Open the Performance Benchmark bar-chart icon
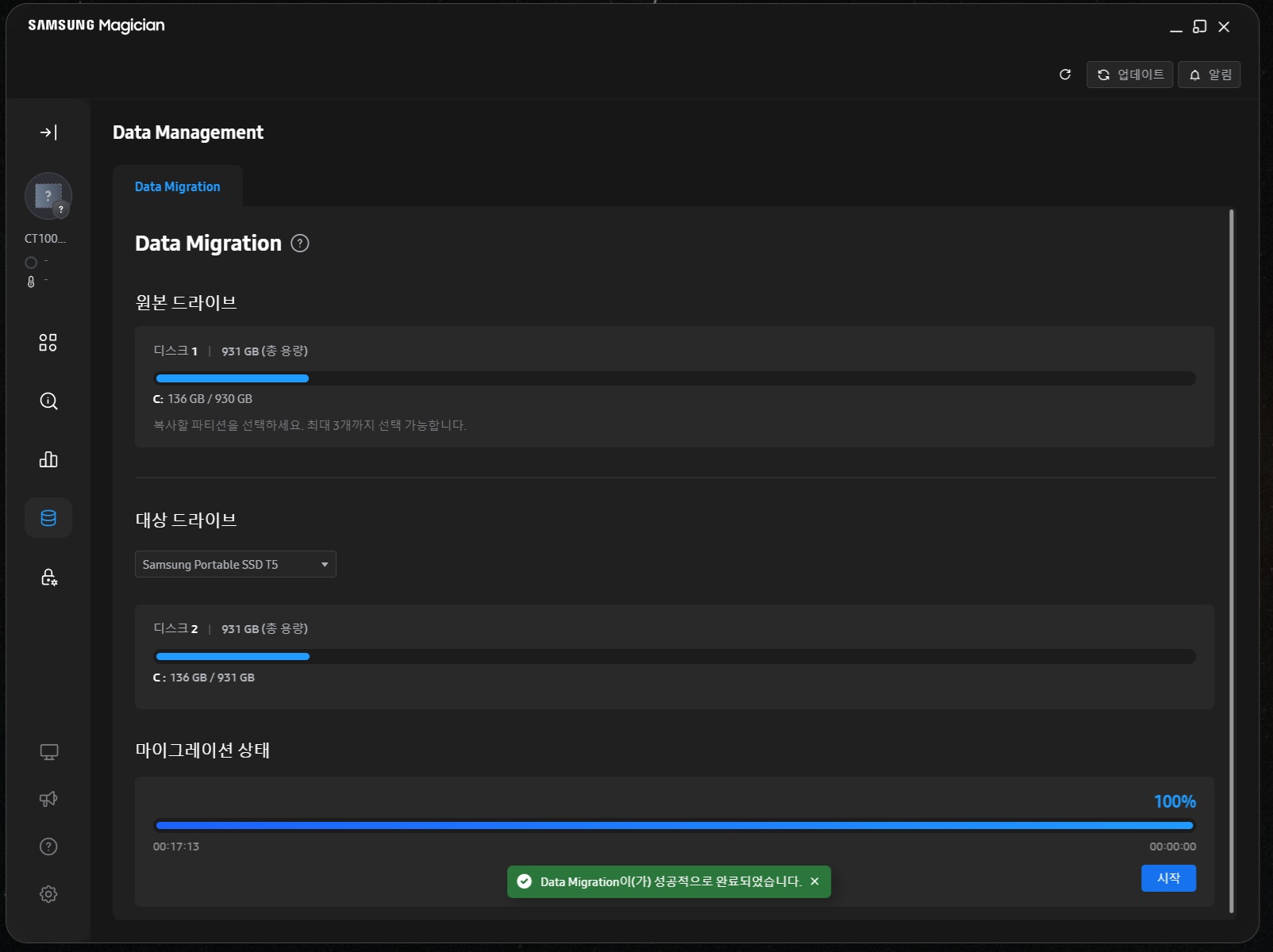This screenshot has height=952, width=1273. point(48,459)
